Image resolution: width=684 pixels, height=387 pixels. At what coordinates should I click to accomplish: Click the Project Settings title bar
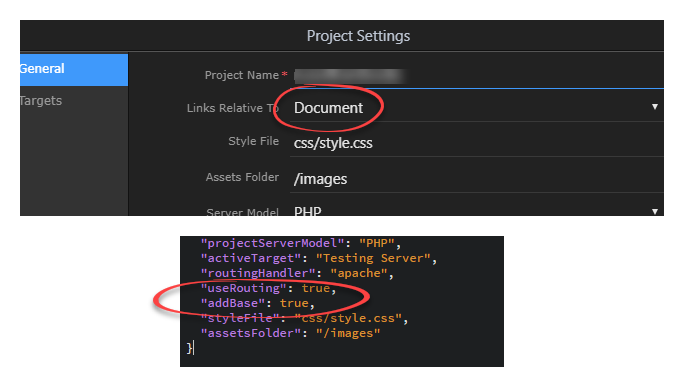342,36
